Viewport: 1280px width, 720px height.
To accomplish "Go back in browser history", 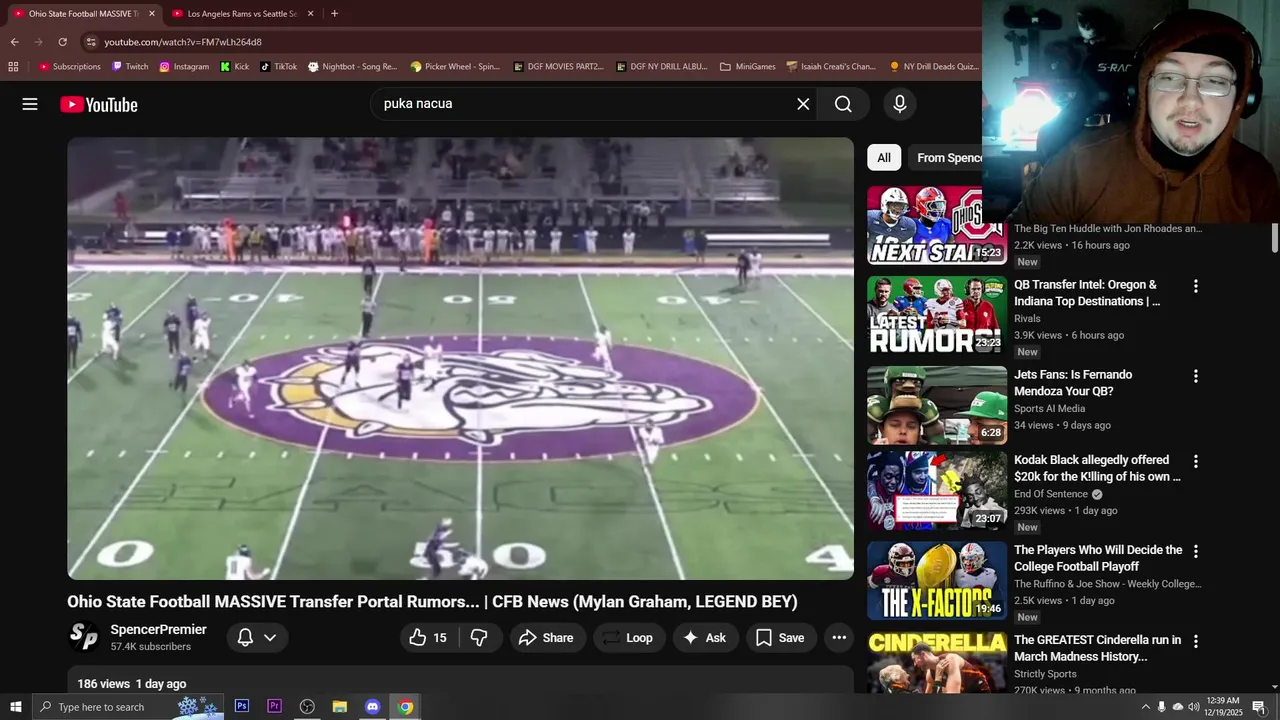I will tap(14, 42).
